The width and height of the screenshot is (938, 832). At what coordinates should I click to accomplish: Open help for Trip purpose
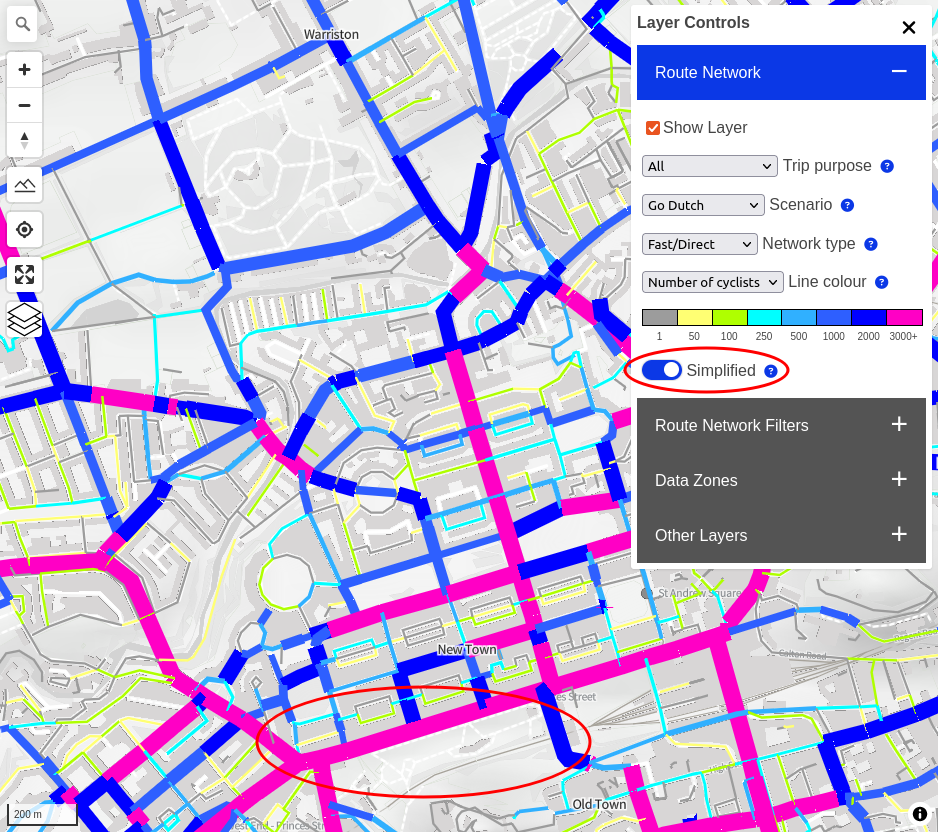[886, 166]
